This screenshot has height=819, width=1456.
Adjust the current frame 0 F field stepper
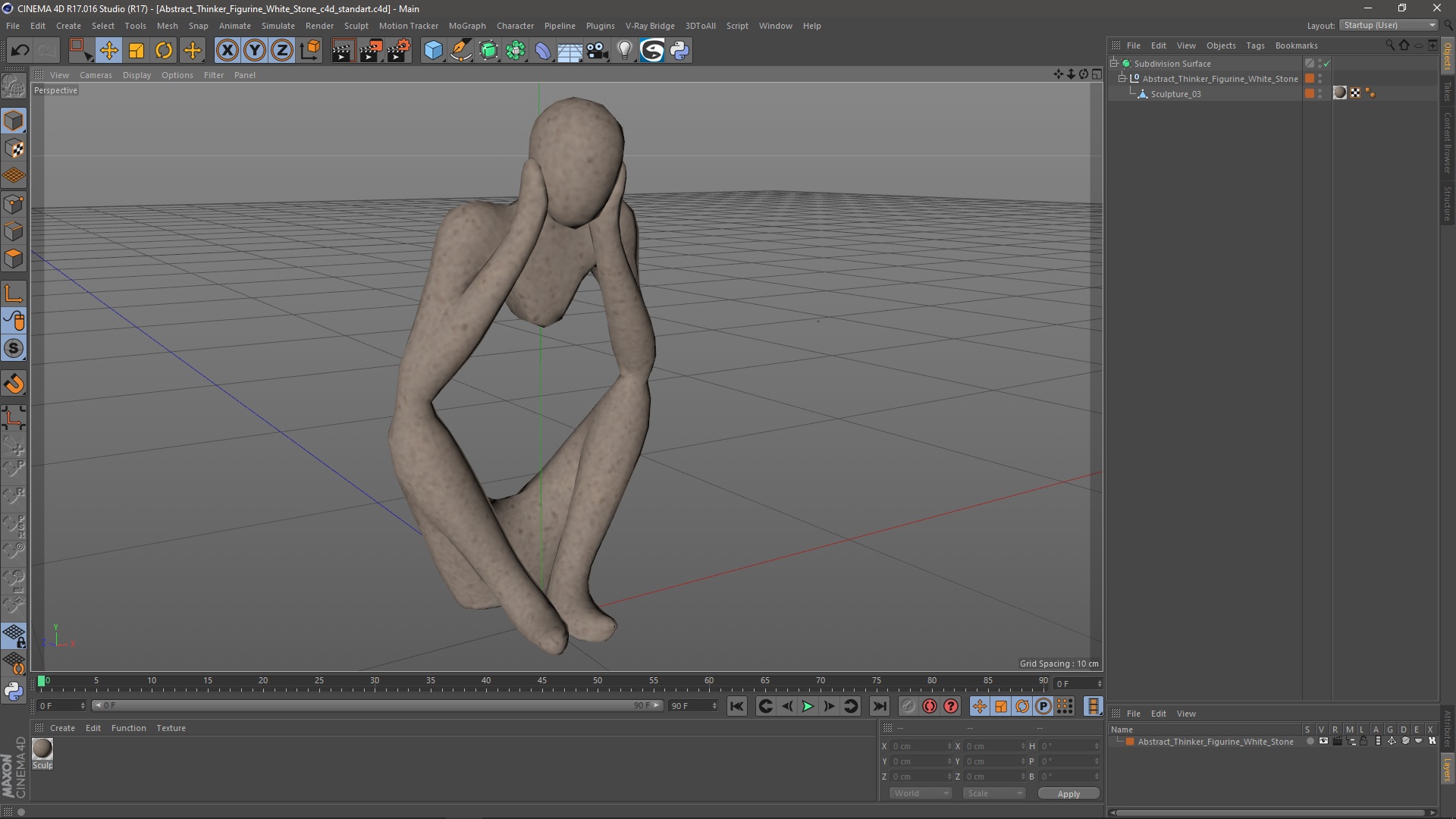pos(1099,684)
